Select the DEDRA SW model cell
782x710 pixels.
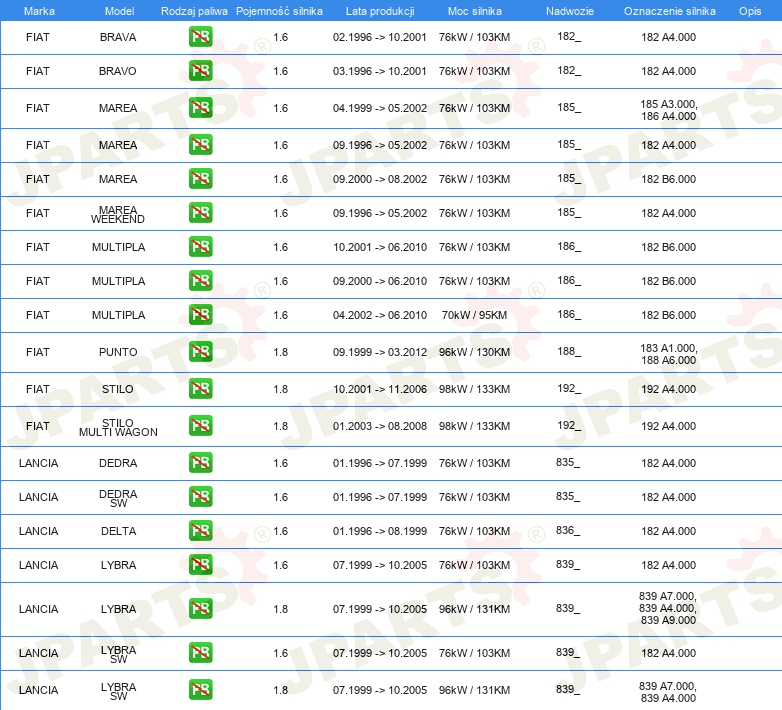(x=118, y=499)
